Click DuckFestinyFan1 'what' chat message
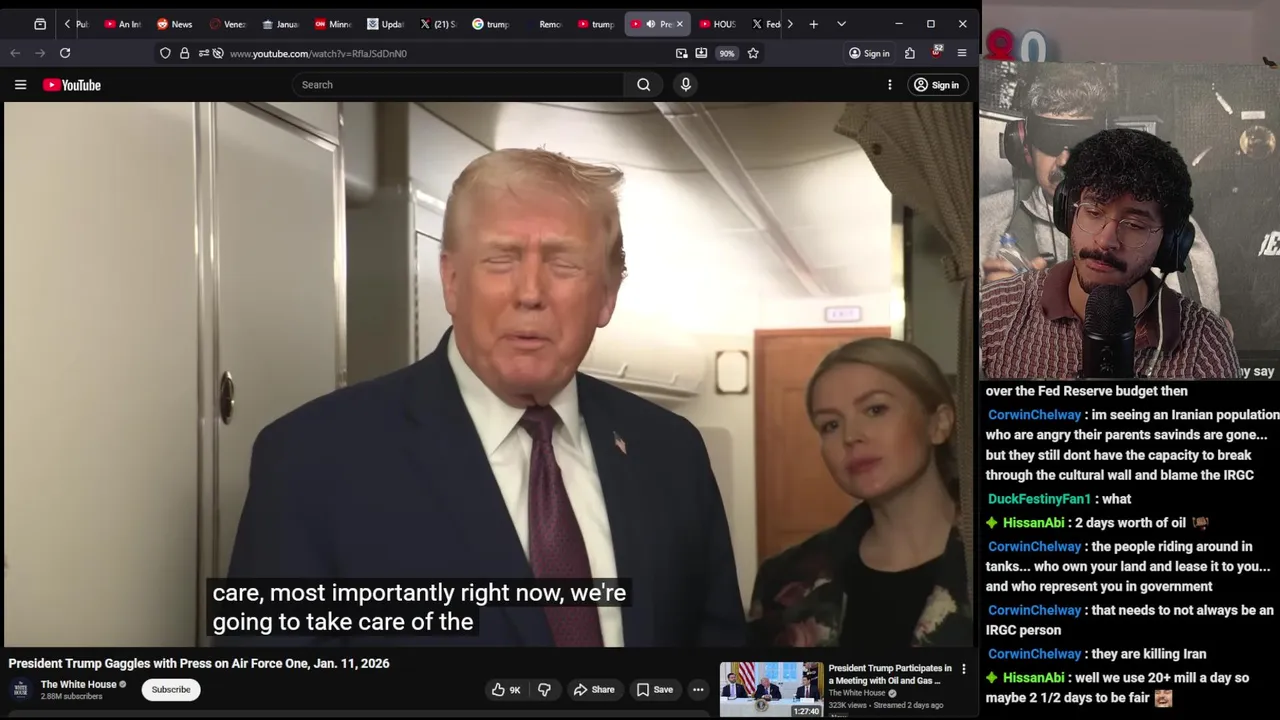Image resolution: width=1280 pixels, height=720 pixels. coord(1059,499)
